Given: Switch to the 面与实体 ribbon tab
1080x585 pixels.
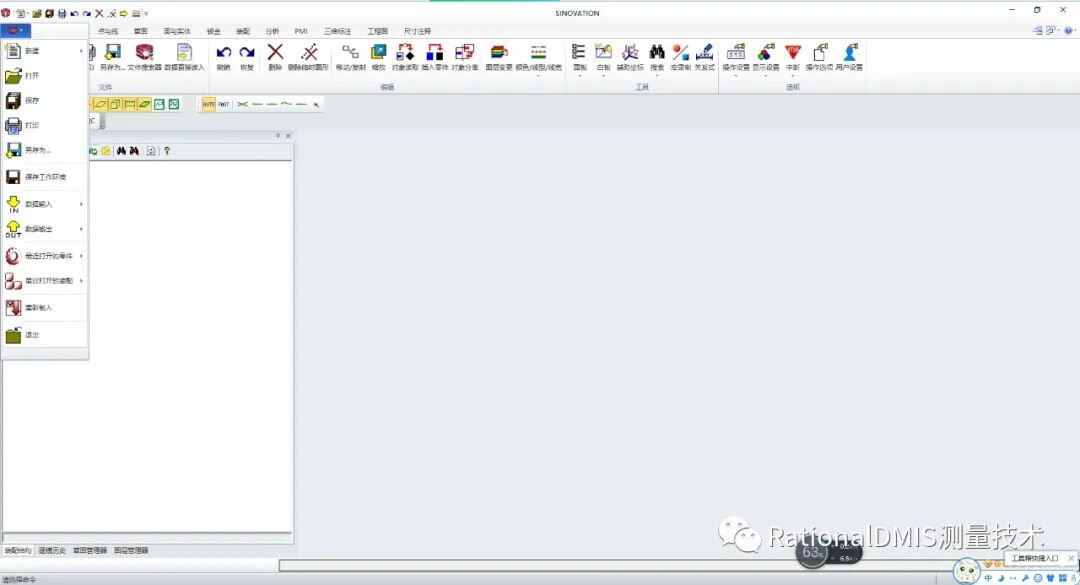Looking at the screenshot, I should 177,31.
